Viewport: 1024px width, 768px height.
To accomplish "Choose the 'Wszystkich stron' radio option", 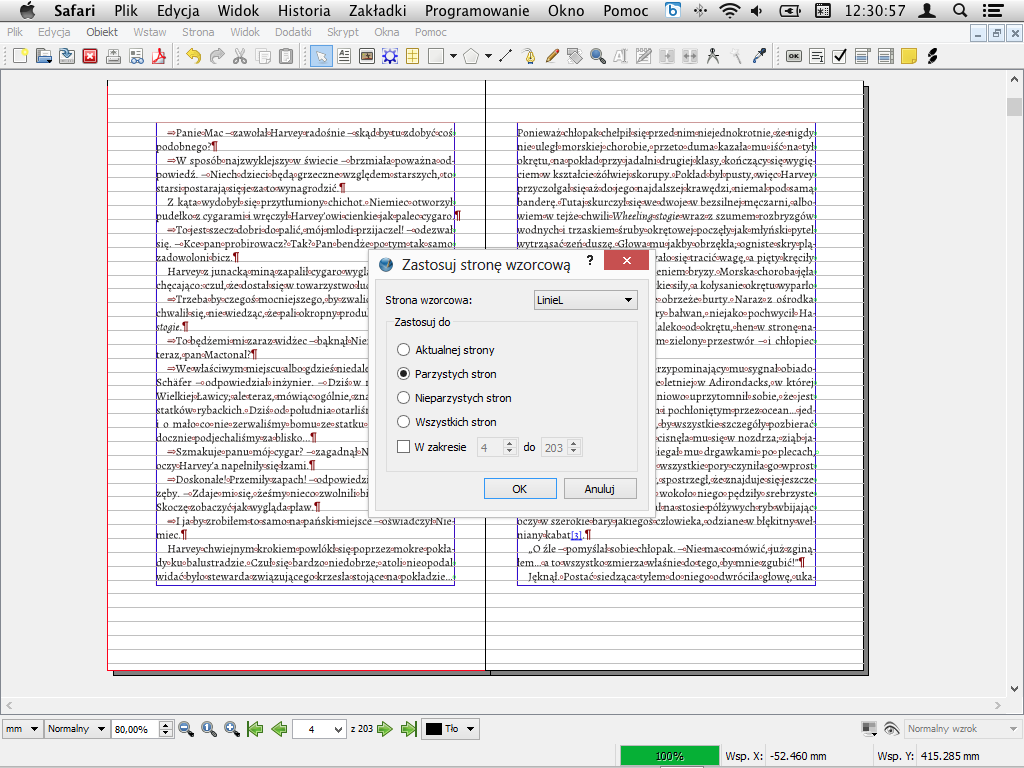I will tap(404, 422).
